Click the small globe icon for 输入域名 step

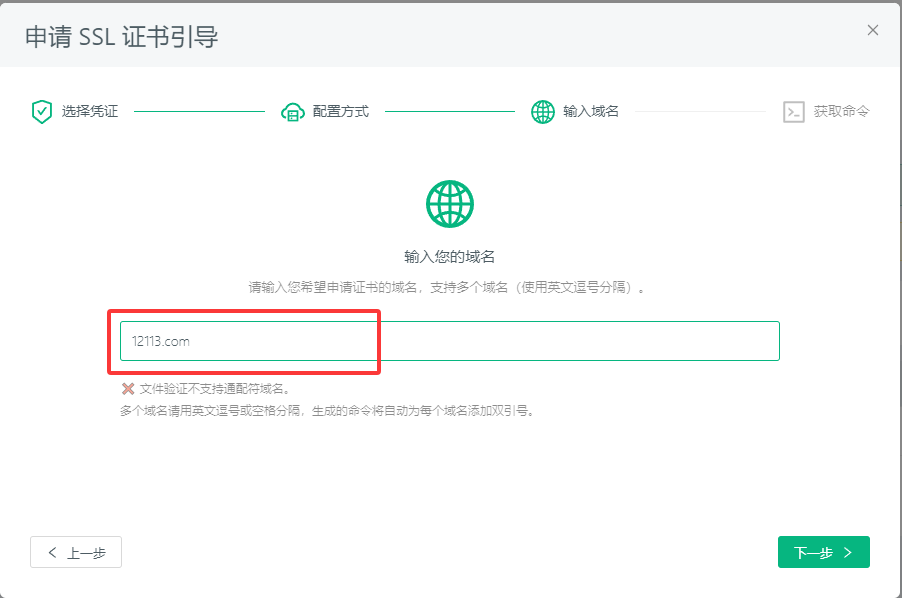tap(543, 111)
